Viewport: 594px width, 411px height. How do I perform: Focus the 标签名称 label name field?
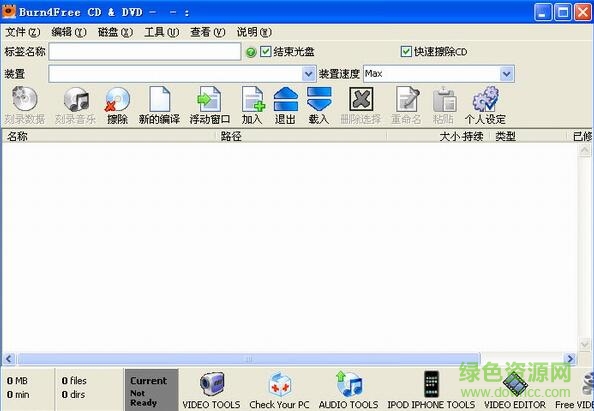145,52
